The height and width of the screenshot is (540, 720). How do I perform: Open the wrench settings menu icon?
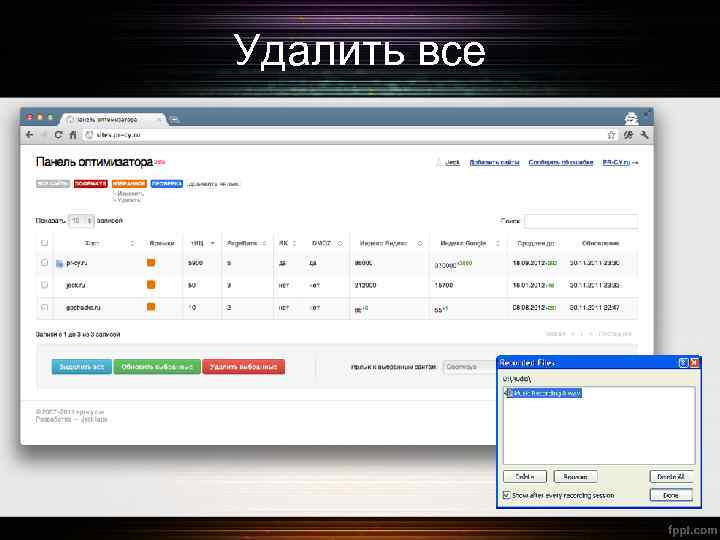pos(644,135)
